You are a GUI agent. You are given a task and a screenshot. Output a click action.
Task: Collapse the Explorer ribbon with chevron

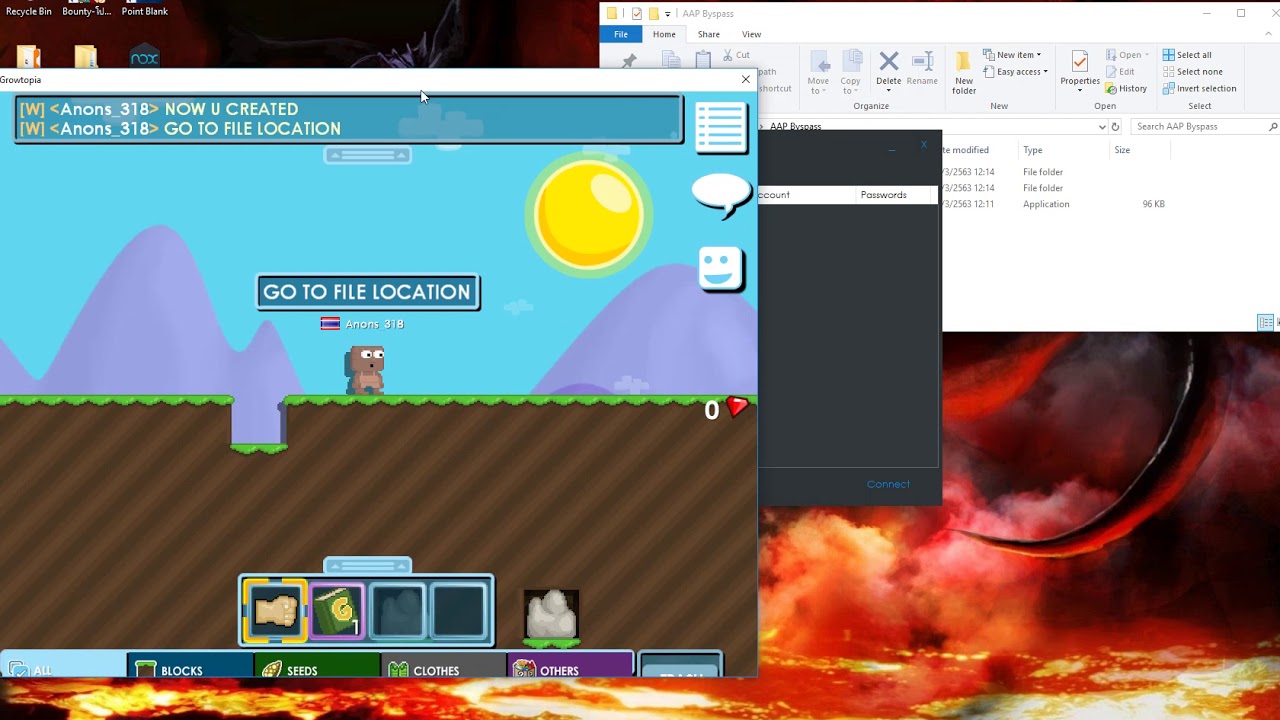(x=1270, y=34)
